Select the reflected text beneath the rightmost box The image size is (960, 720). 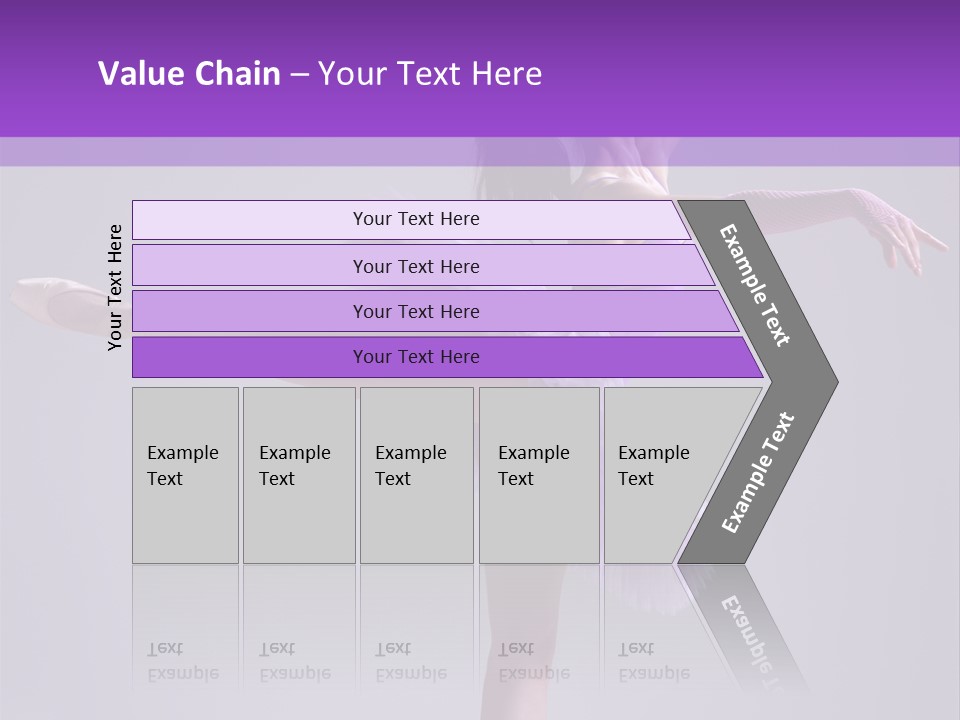point(654,661)
